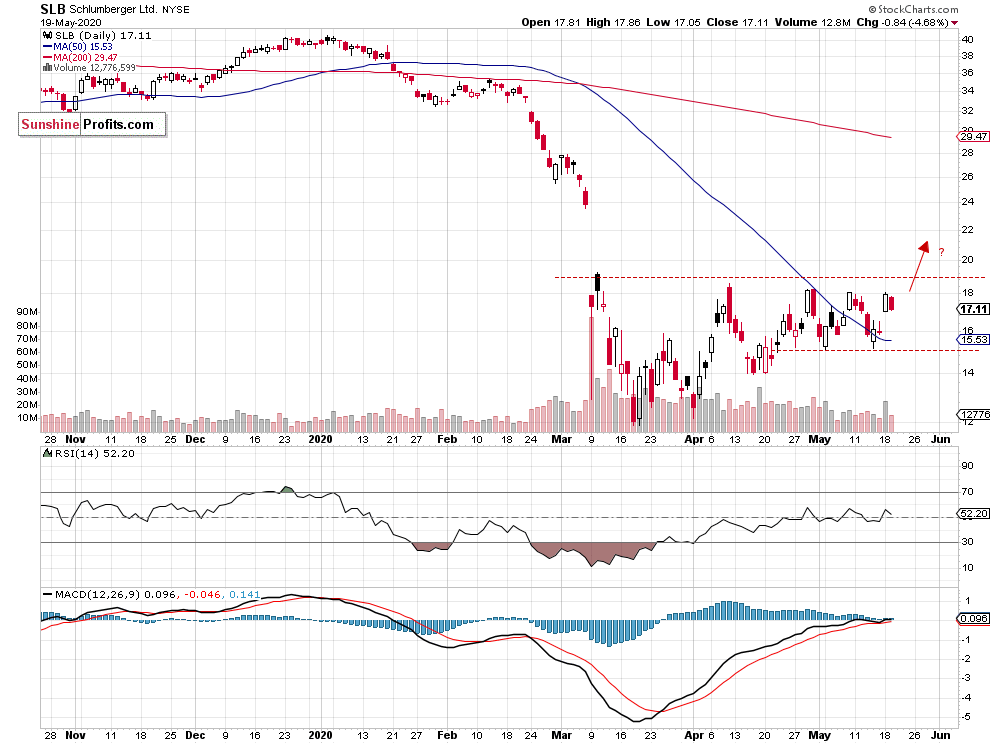Viewport: 990px width, 744px height.
Task: Click the 38 label on the price axis
Action: point(967,56)
